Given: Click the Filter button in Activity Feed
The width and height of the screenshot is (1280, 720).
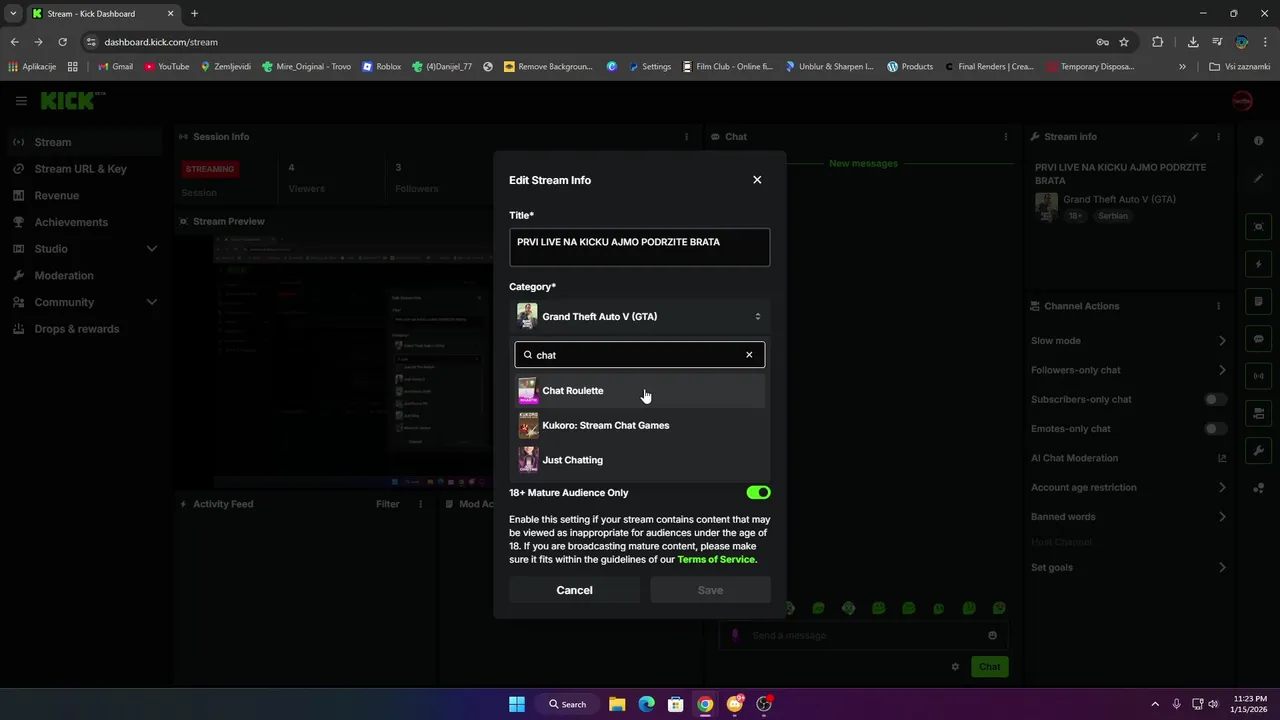Looking at the screenshot, I should [387, 505].
